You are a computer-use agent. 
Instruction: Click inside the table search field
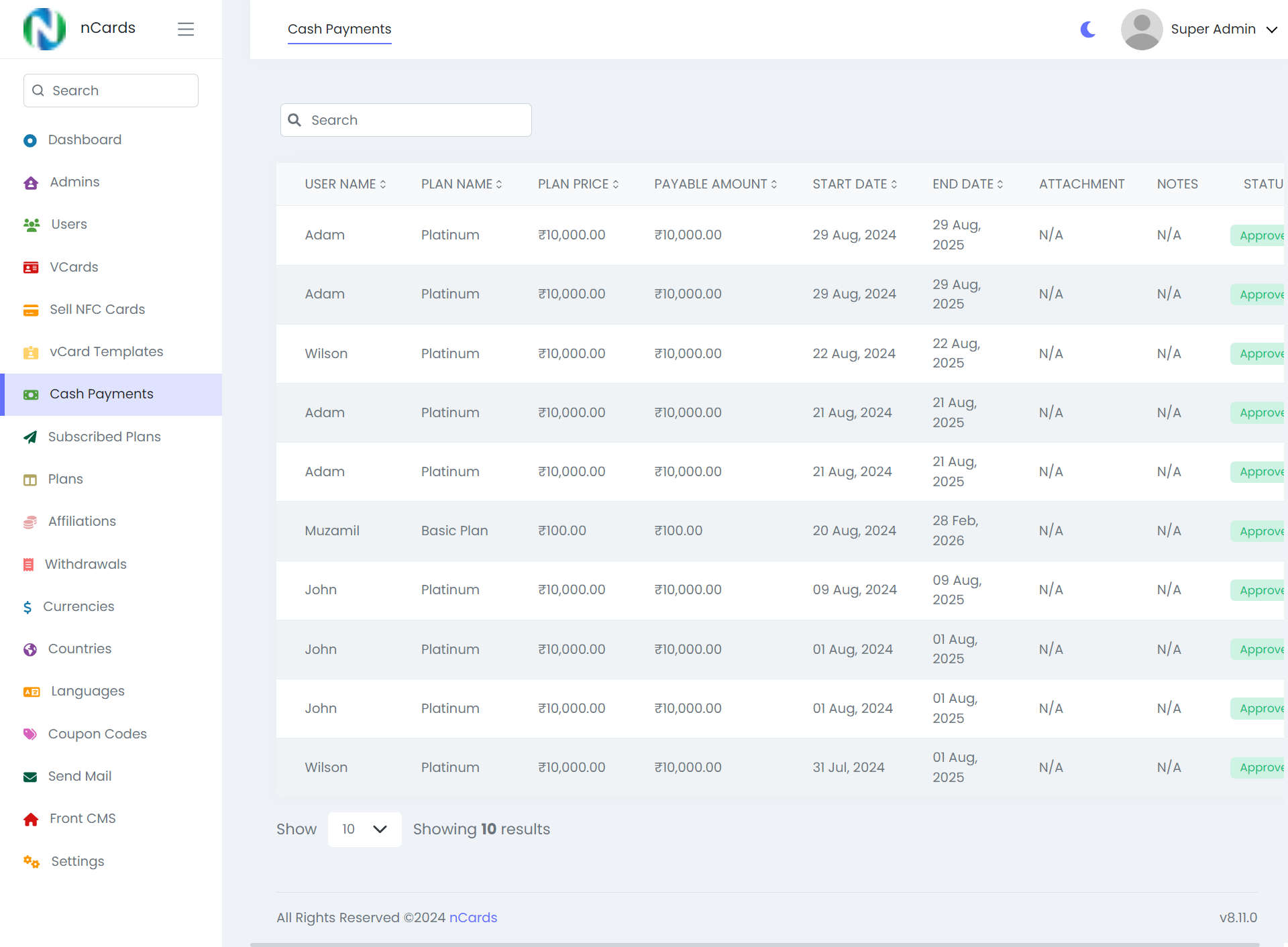tap(406, 120)
